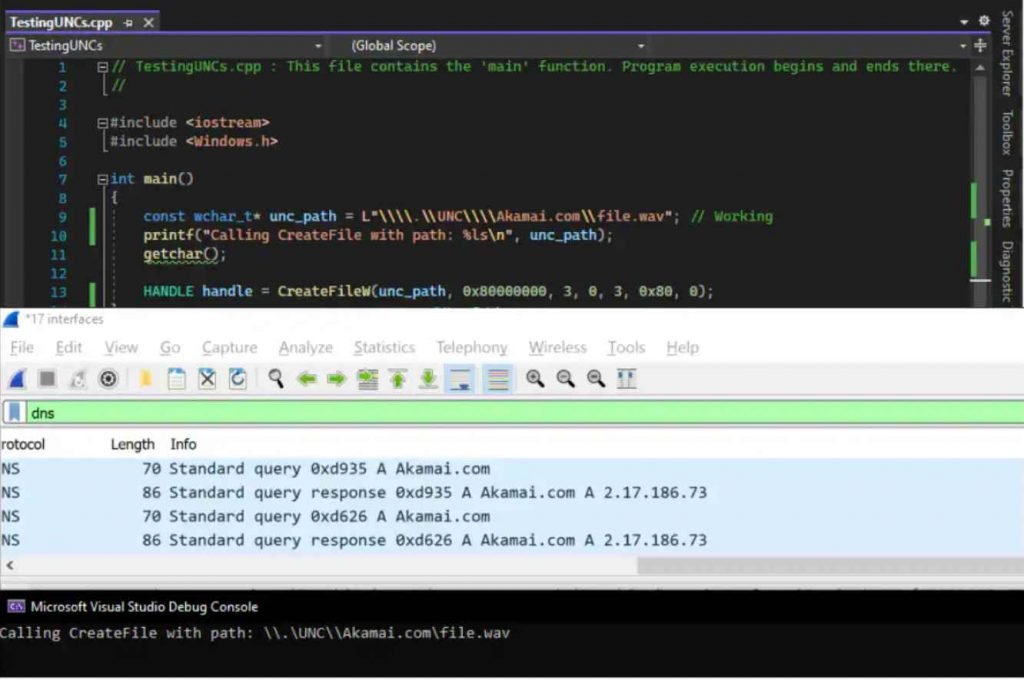1024x680 pixels.
Task: Collapse the main function at line 7
Action: click(x=103, y=179)
